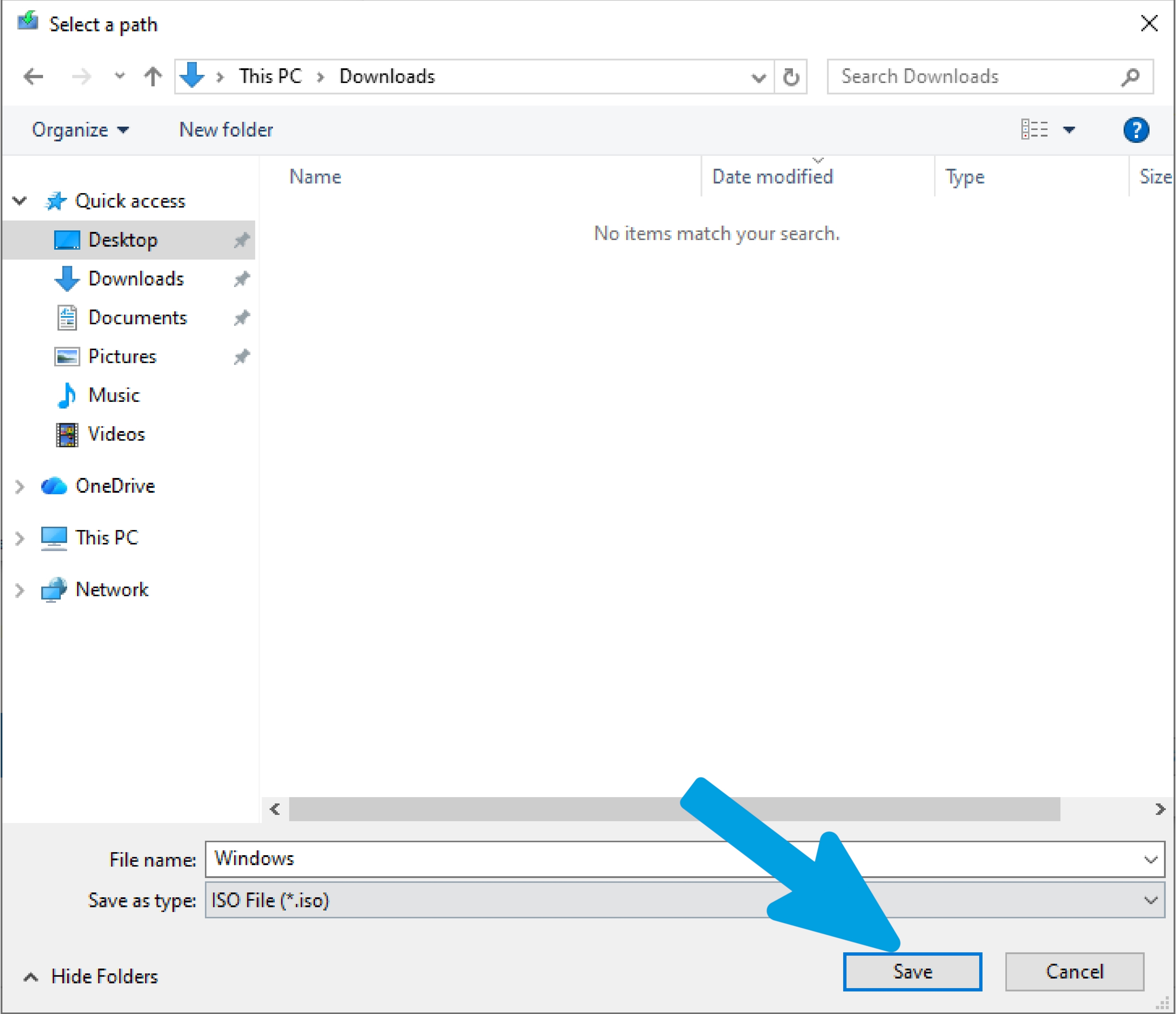Open the address bar history dropdown
Screen dimensions: 1176x1014
758,77
